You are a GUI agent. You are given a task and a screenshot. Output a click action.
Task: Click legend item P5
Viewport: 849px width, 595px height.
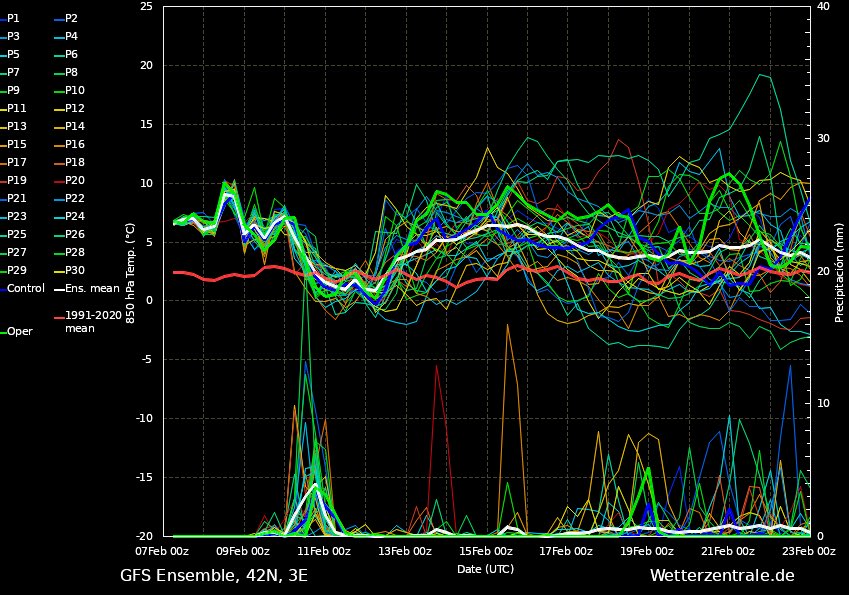tap(10, 54)
